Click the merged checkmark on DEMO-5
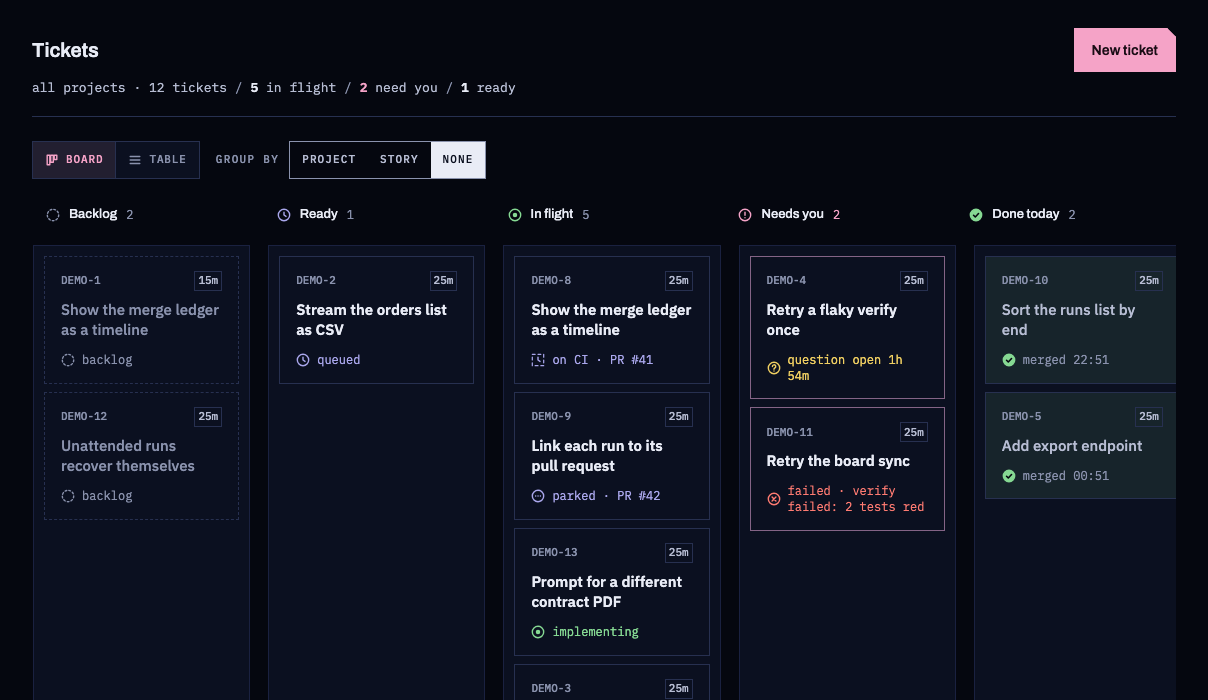1208x700 pixels. tap(1009, 476)
